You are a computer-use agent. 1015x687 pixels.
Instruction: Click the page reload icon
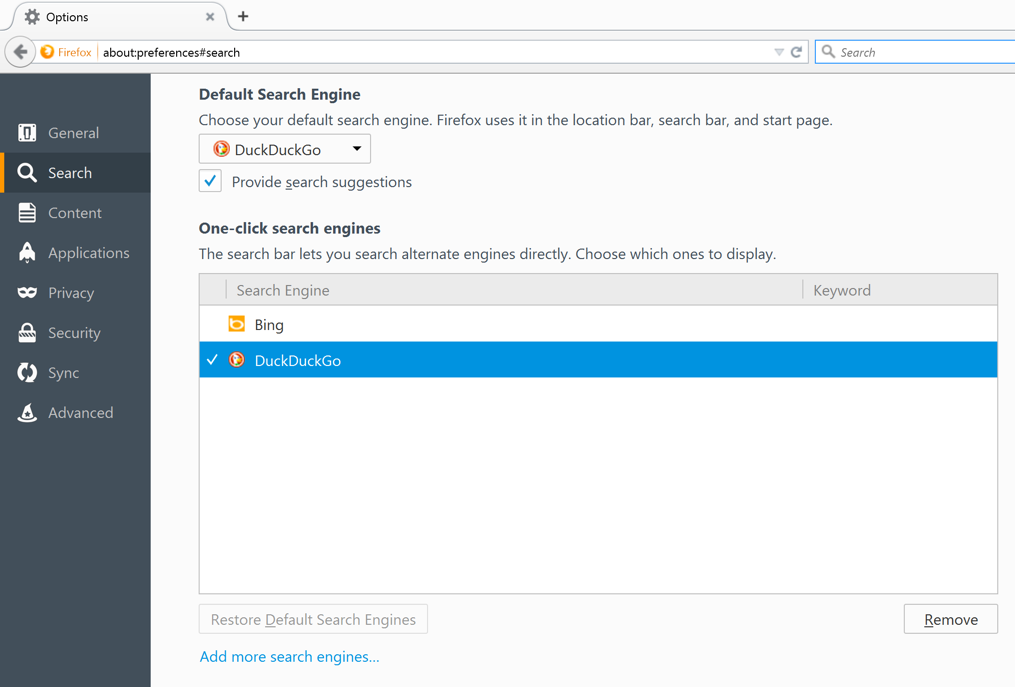[796, 51]
